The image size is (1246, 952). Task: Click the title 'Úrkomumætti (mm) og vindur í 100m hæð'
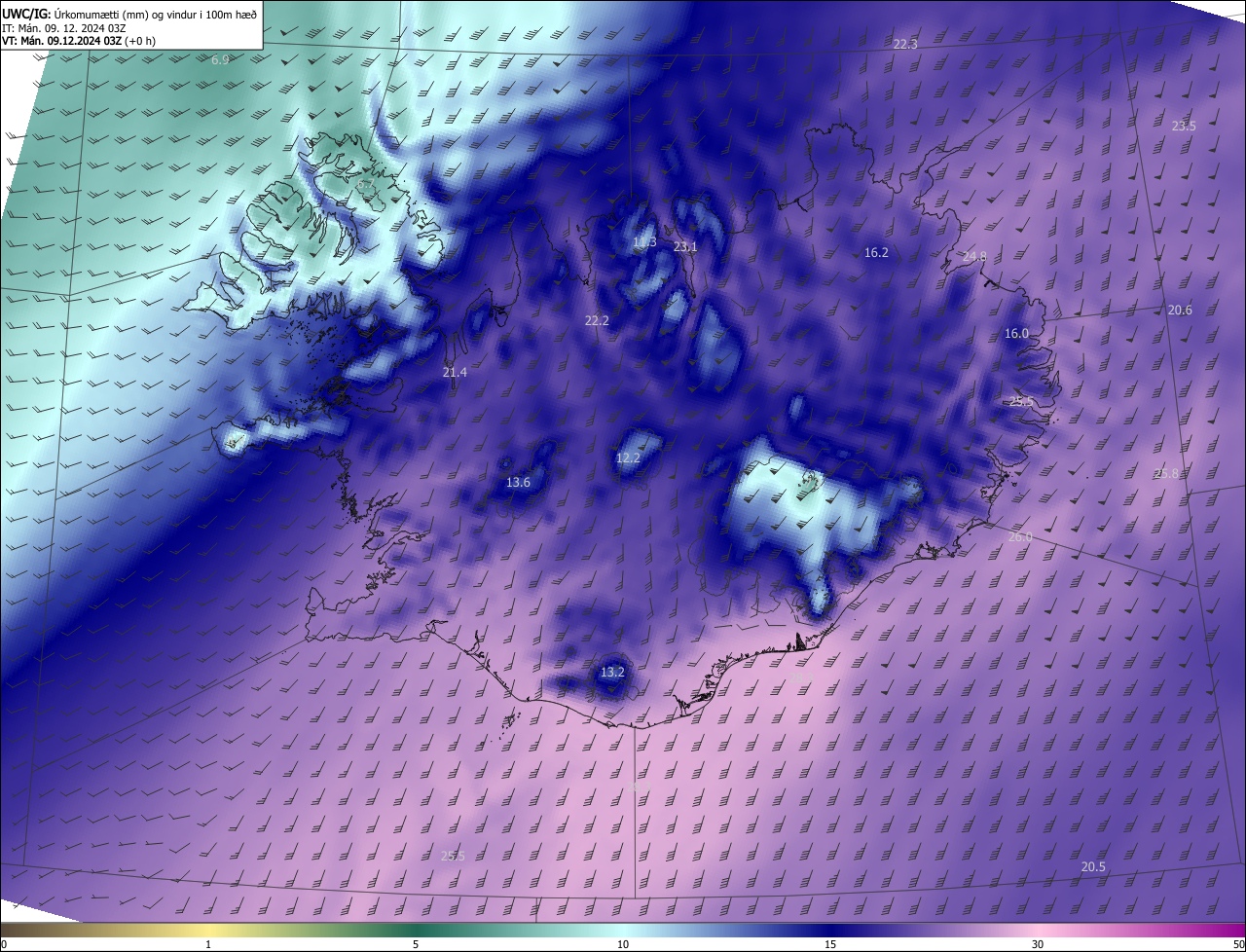click(155, 13)
